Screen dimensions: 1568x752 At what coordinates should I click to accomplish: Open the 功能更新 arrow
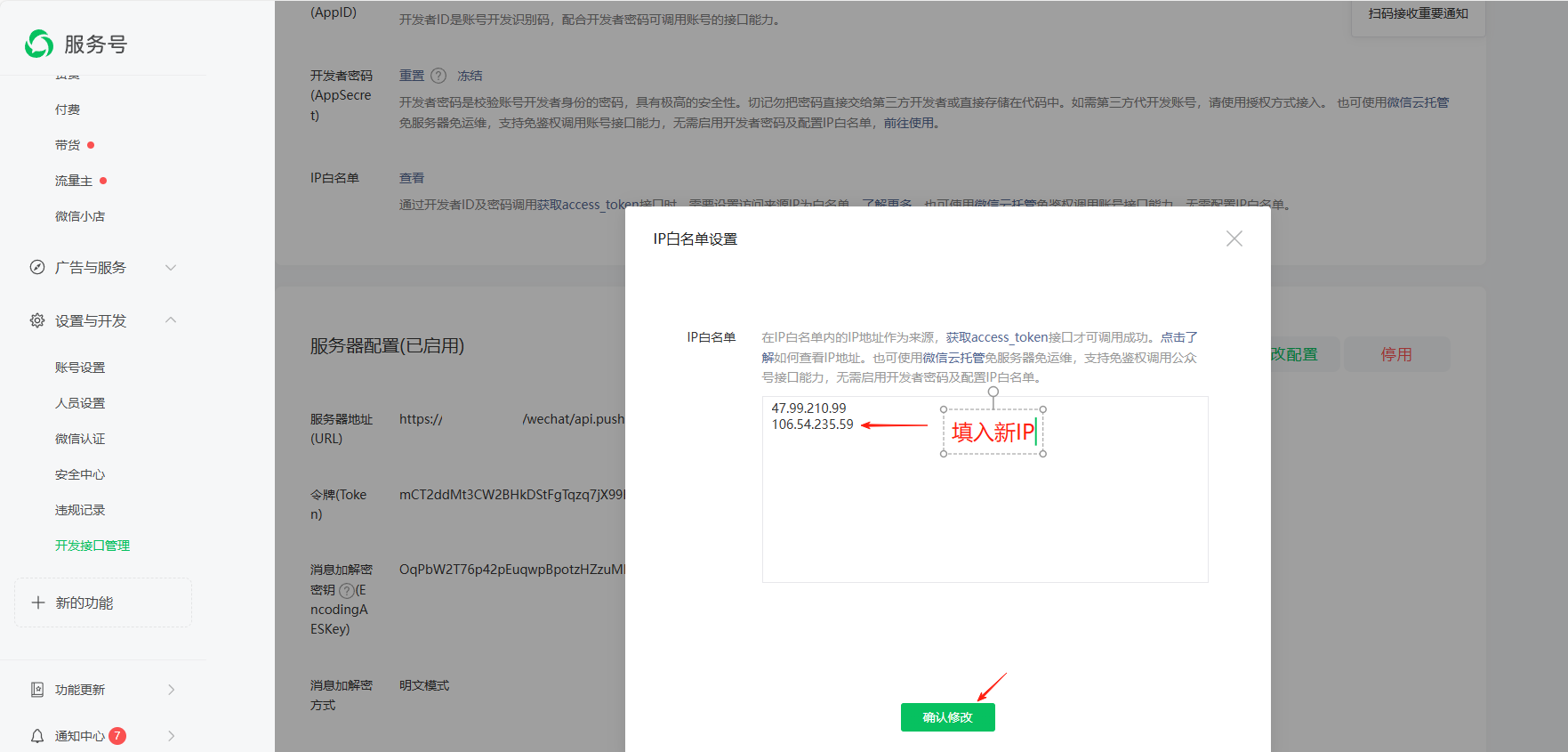[171, 690]
